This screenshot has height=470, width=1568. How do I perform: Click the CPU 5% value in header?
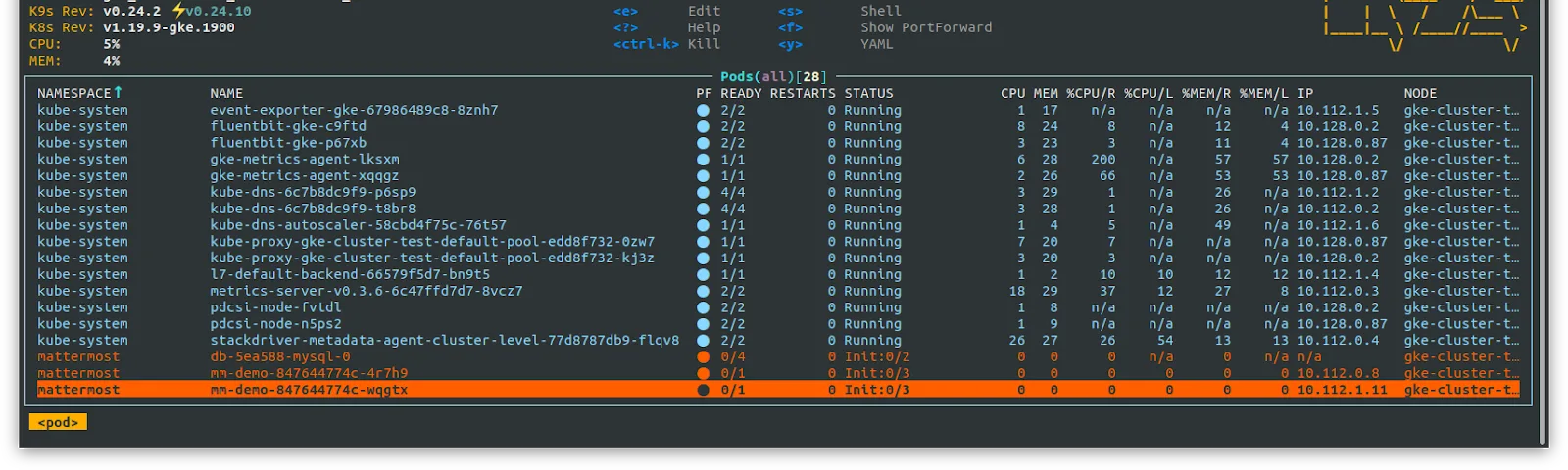[111, 44]
